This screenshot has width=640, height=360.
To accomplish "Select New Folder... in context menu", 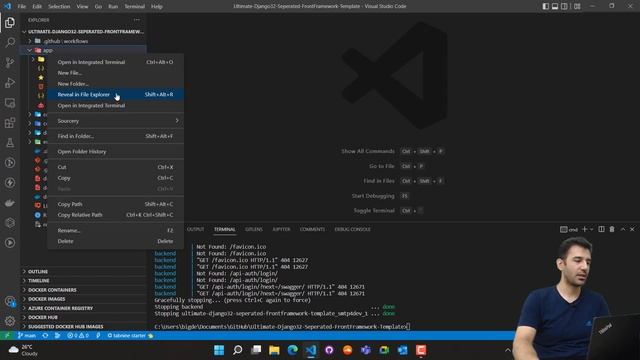I will (116, 84).
